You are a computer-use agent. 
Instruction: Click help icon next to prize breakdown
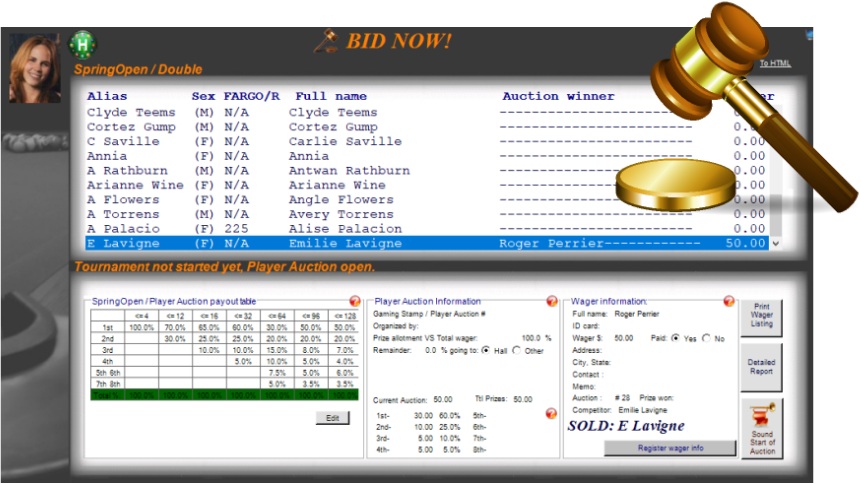tap(552, 413)
